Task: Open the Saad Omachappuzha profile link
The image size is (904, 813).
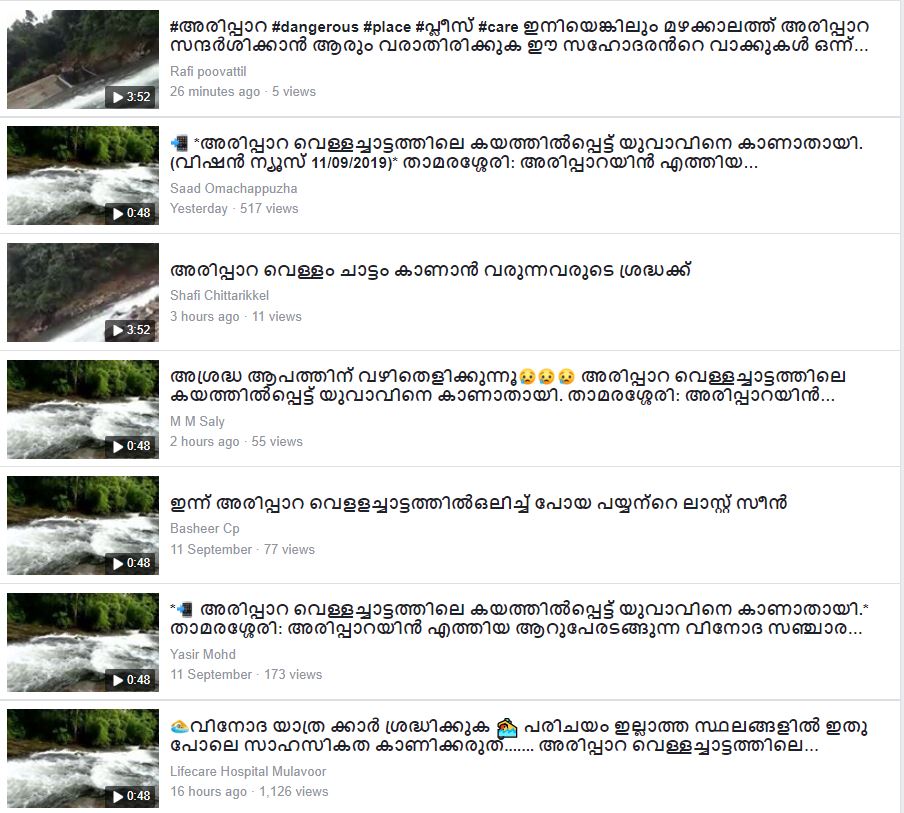Action: coord(233,189)
